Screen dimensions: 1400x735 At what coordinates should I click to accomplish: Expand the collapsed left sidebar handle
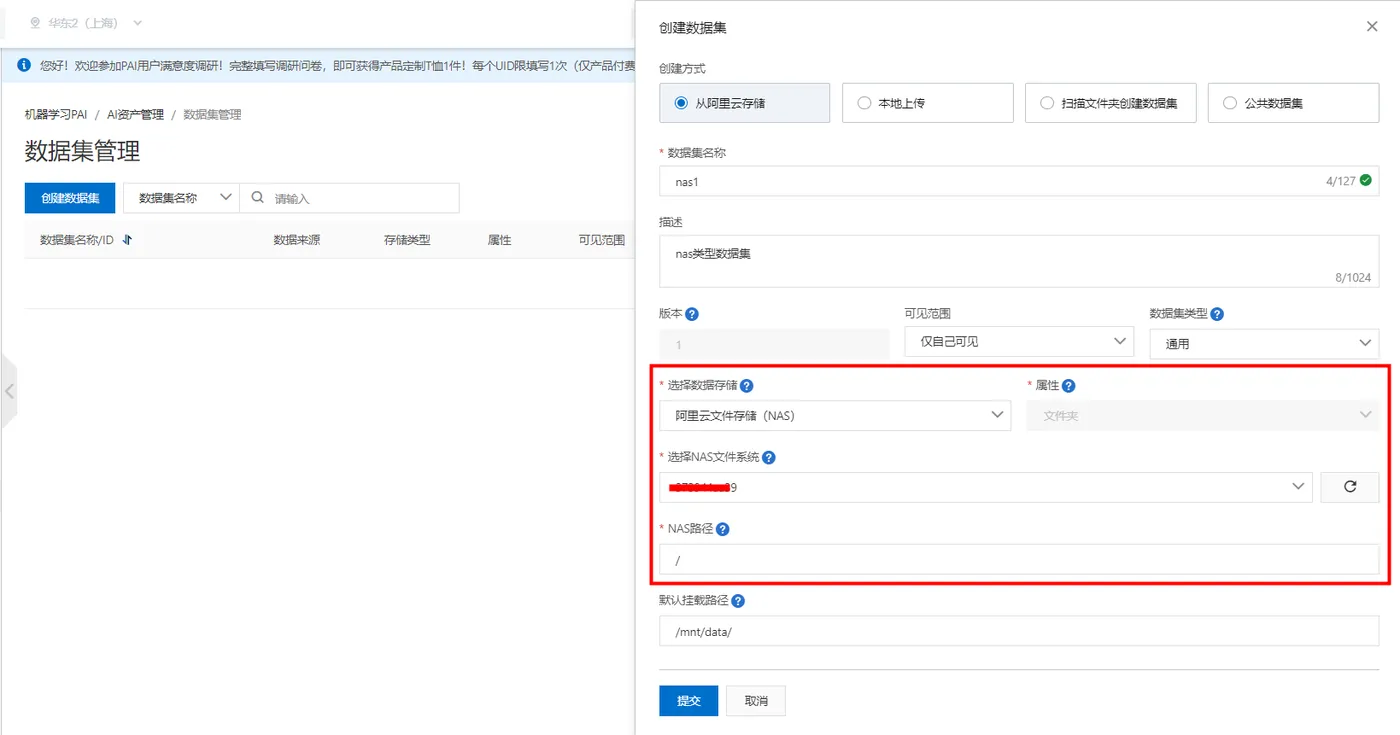click(x=8, y=391)
